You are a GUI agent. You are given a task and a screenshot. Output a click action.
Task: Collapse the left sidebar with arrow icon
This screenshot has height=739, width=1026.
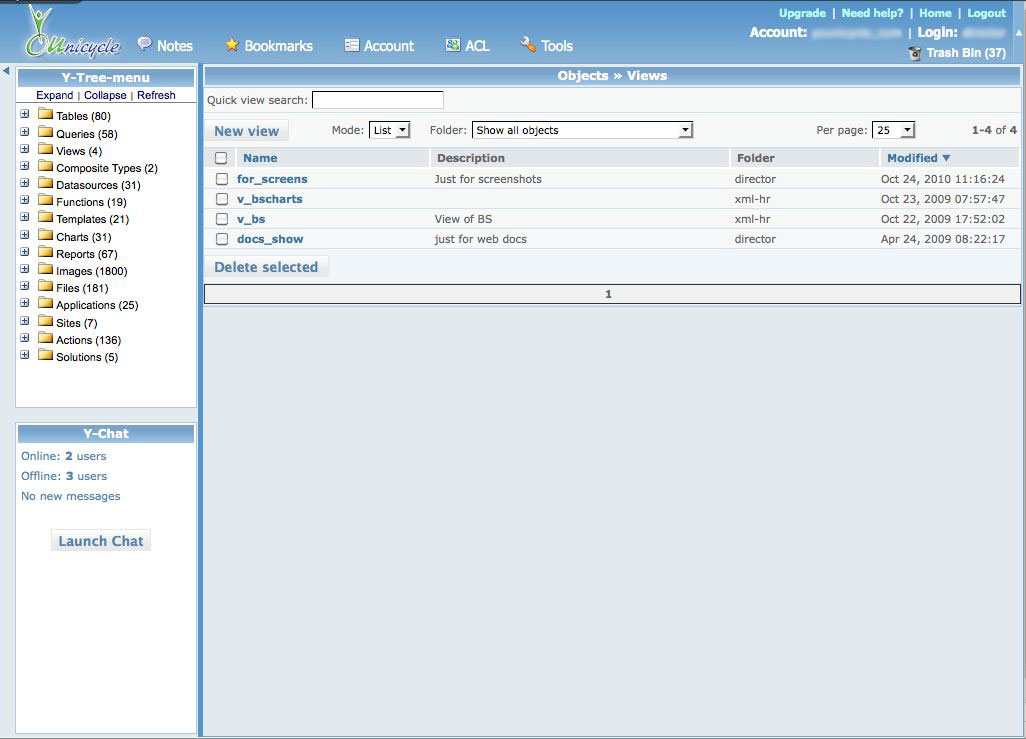click(x=6, y=71)
